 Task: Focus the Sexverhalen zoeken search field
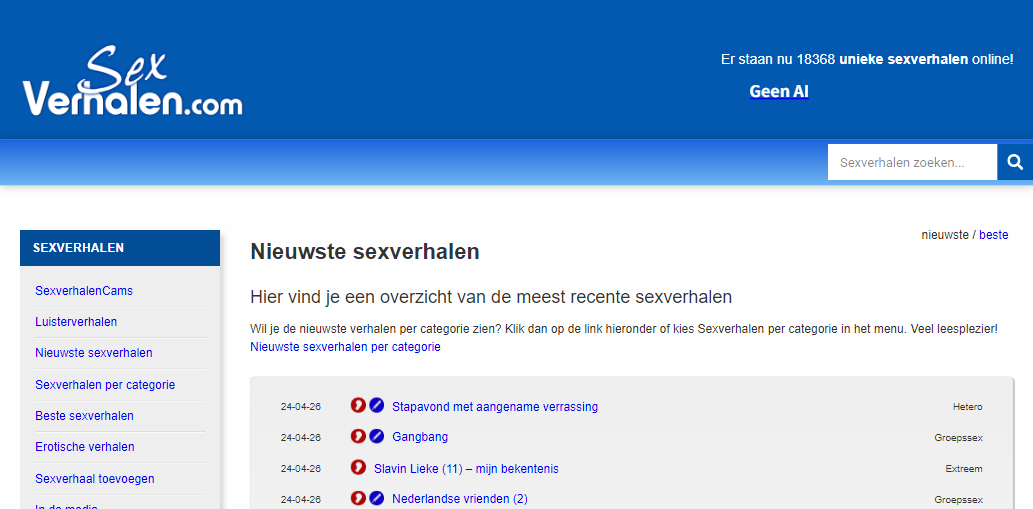(x=912, y=162)
